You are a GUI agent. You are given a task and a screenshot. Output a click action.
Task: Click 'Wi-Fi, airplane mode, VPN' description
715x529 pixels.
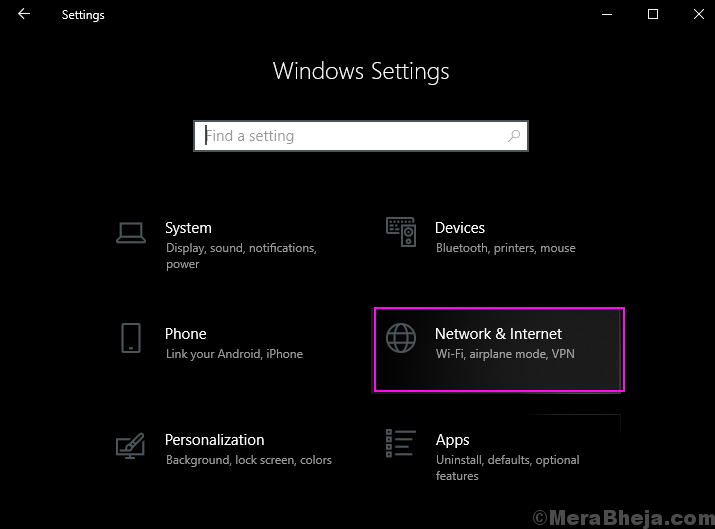(505, 354)
